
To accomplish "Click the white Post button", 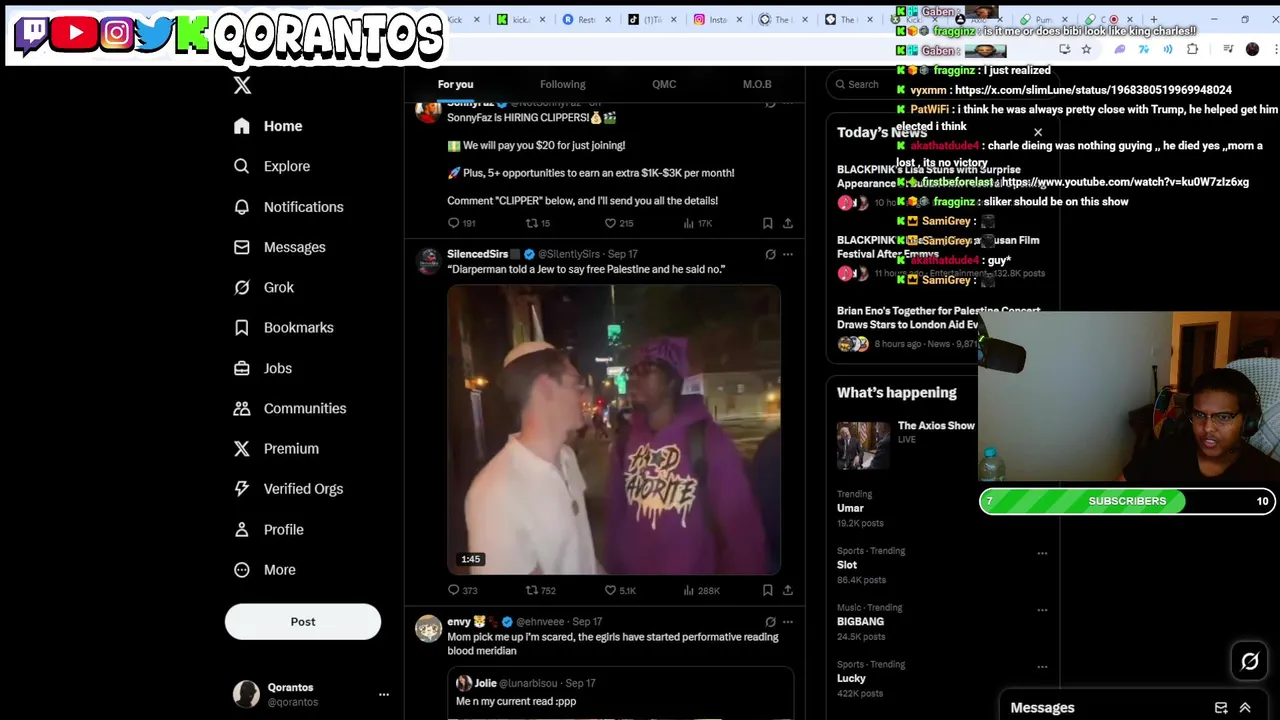I will [x=303, y=622].
